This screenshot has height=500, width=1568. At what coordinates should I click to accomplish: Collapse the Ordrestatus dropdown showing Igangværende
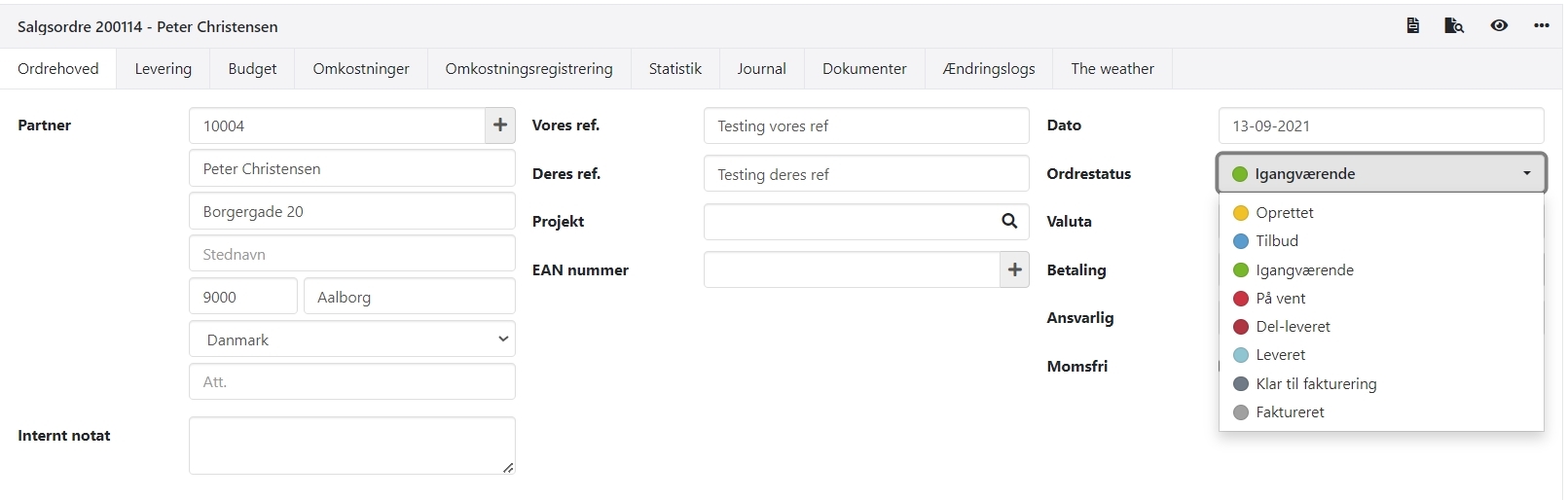coord(1380,174)
